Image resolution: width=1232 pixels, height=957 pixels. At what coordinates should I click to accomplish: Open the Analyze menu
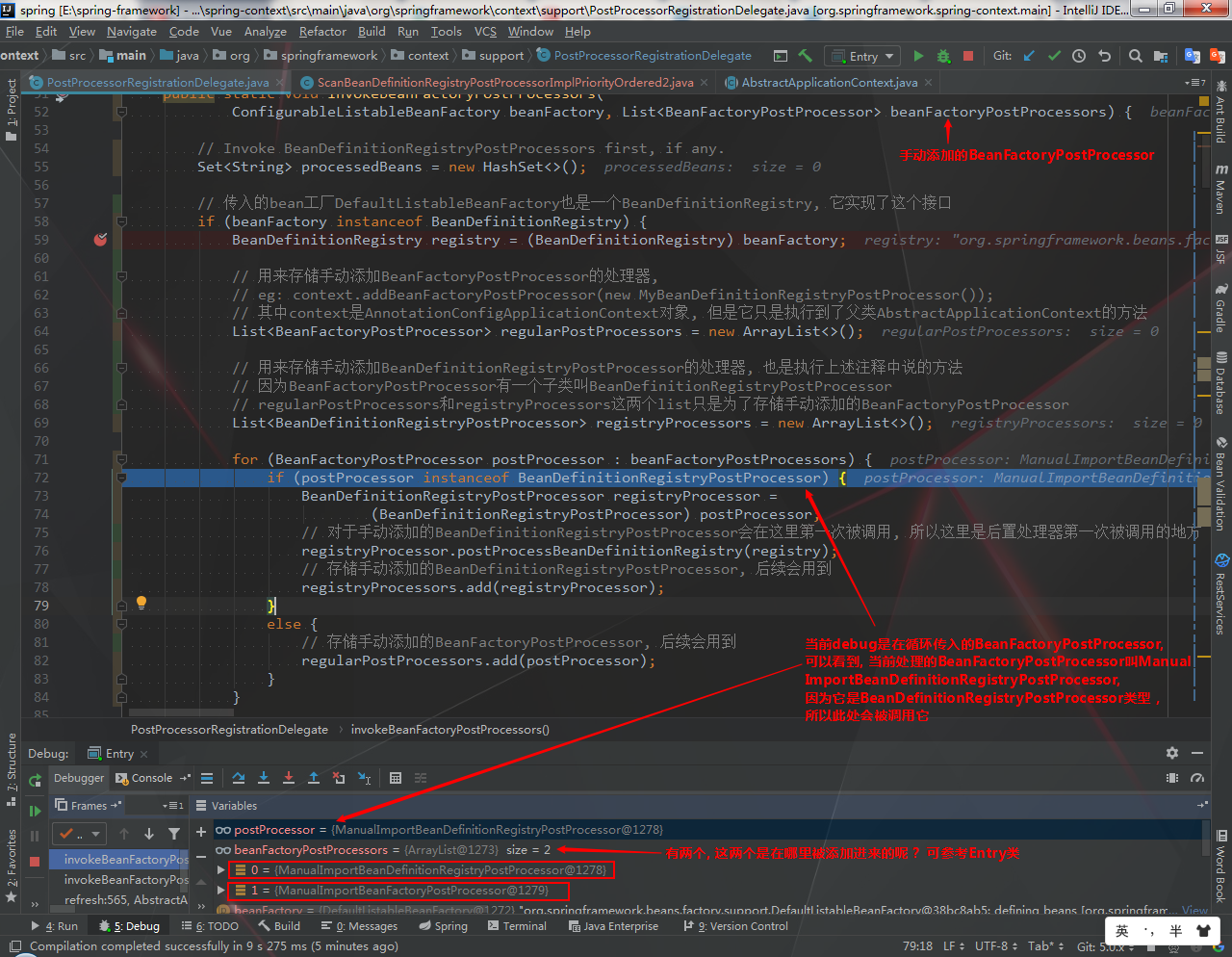(x=266, y=32)
